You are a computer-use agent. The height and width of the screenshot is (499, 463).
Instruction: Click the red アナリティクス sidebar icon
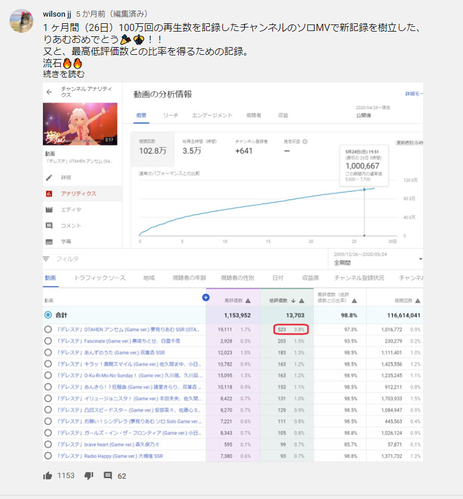(49, 194)
